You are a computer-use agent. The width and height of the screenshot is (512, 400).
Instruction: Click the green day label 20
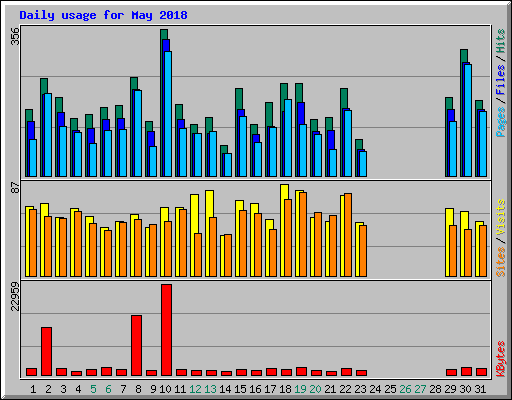pyautogui.click(x=315, y=389)
